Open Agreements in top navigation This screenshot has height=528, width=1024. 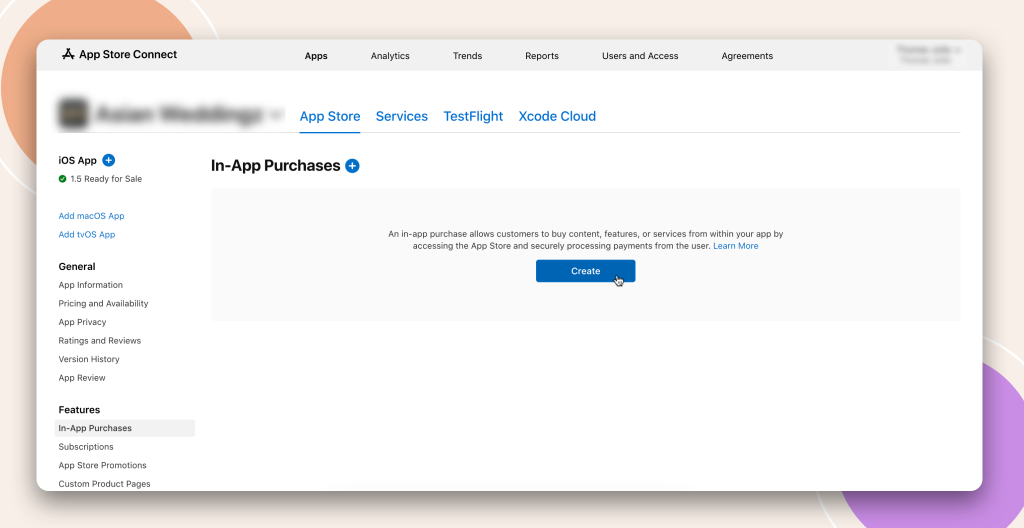point(747,56)
